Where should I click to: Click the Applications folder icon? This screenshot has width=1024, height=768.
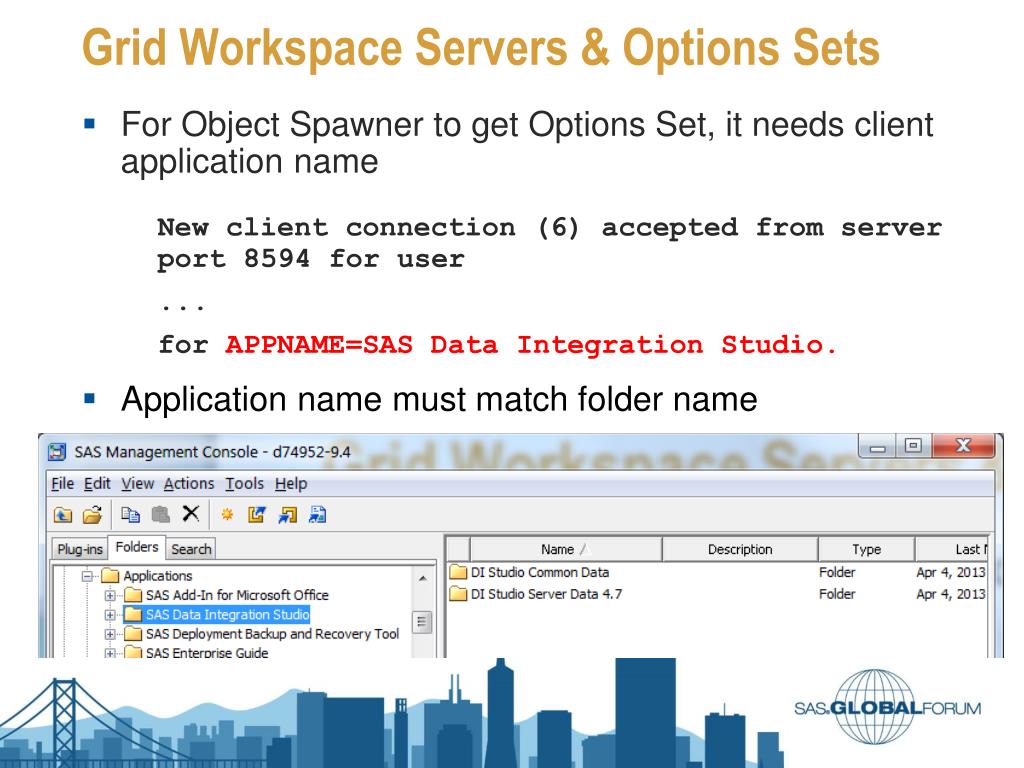point(110,575)
